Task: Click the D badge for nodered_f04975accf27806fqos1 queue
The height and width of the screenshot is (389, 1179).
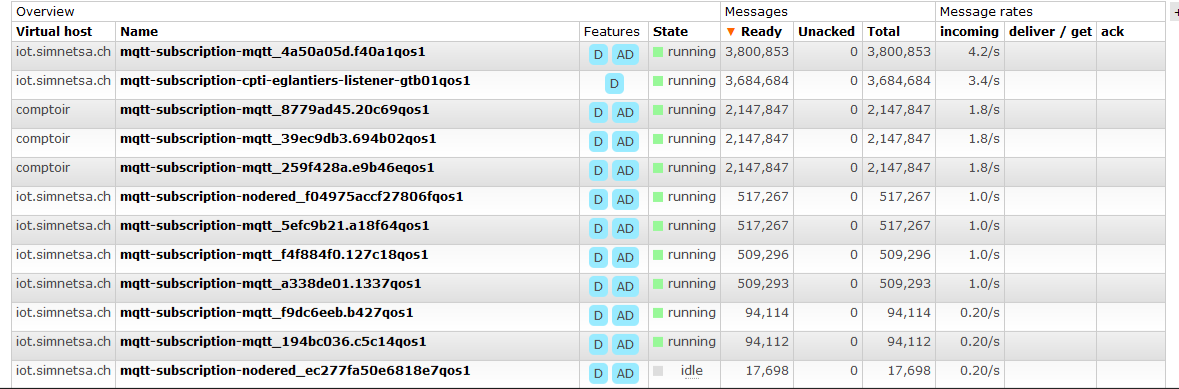Action: coord(599,200)
